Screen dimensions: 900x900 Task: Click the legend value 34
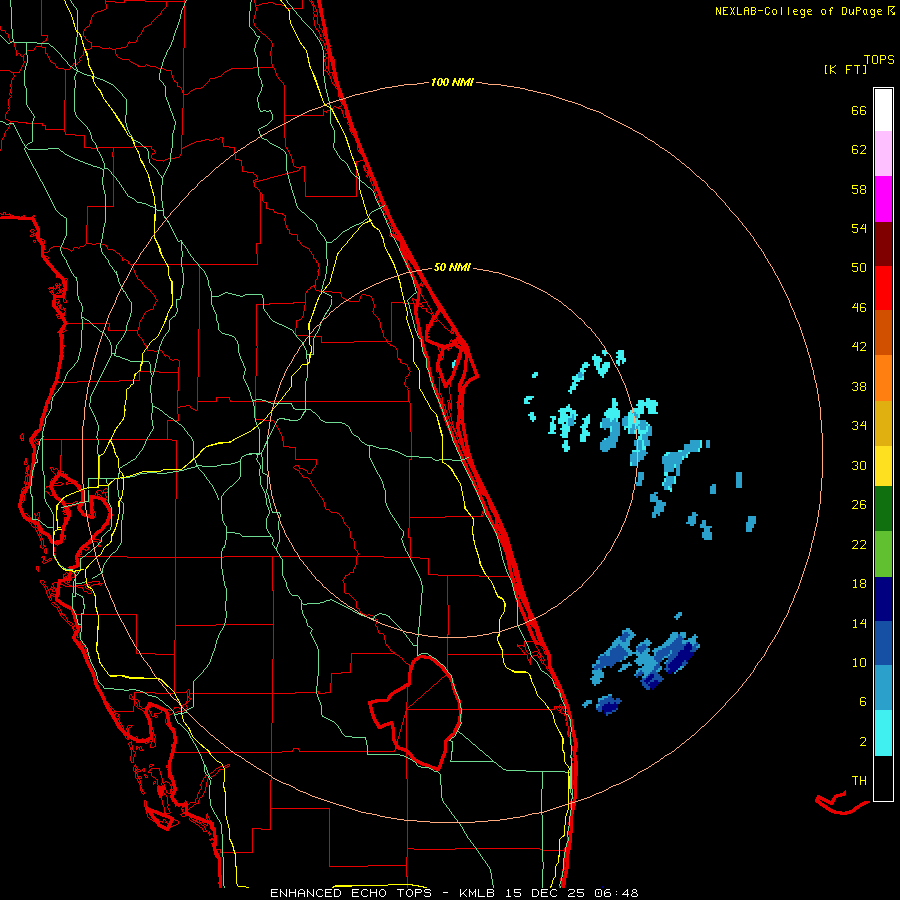pyautogui.click(x=859, y=426)
